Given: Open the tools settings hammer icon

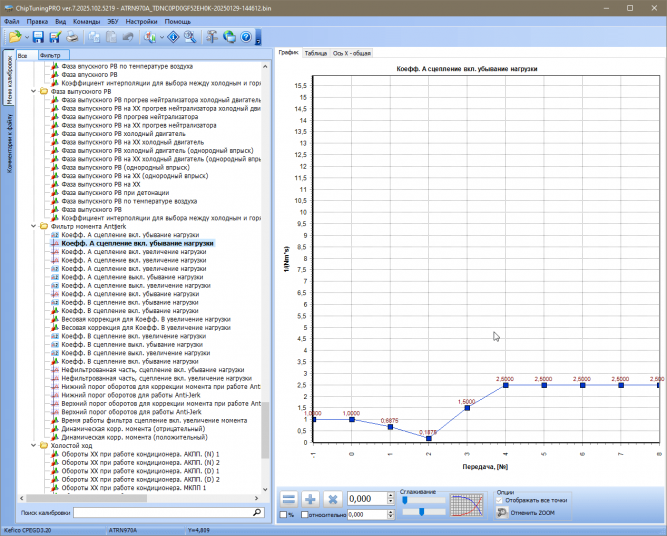Looking at the screenshot, I should tap(212, 37).
